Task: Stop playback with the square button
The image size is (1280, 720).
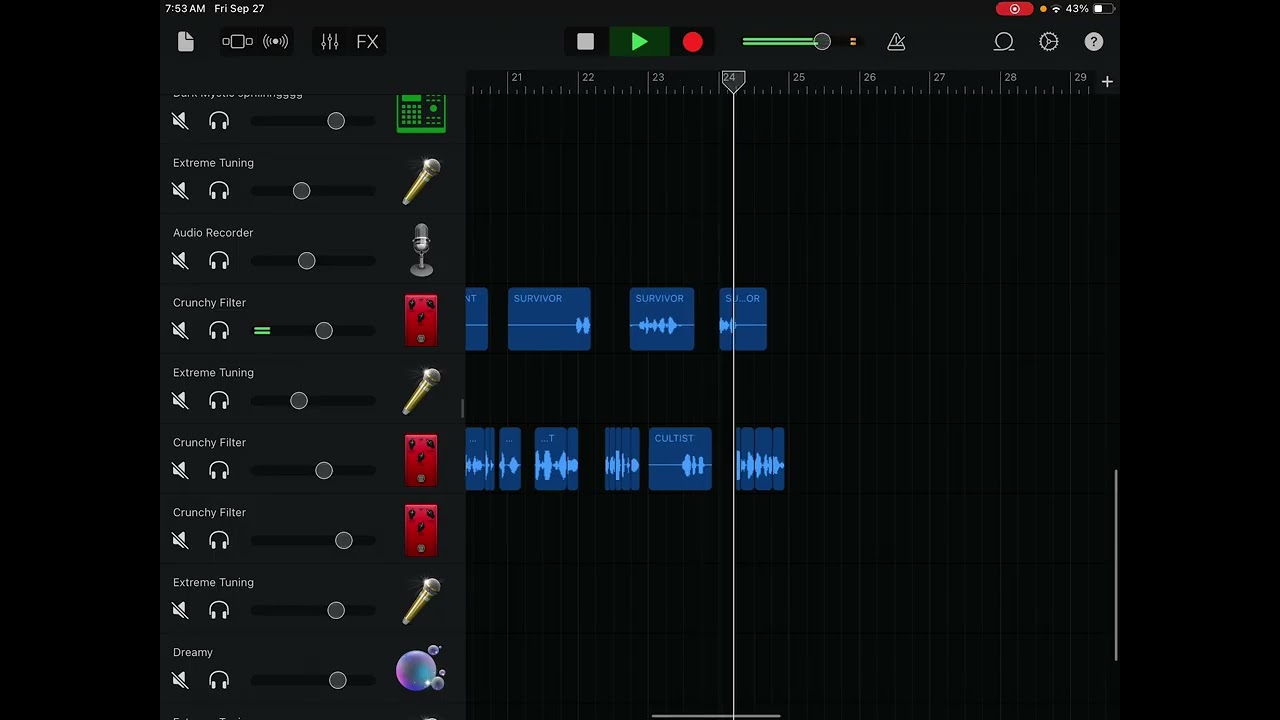Action: click(x=586, y=42)
